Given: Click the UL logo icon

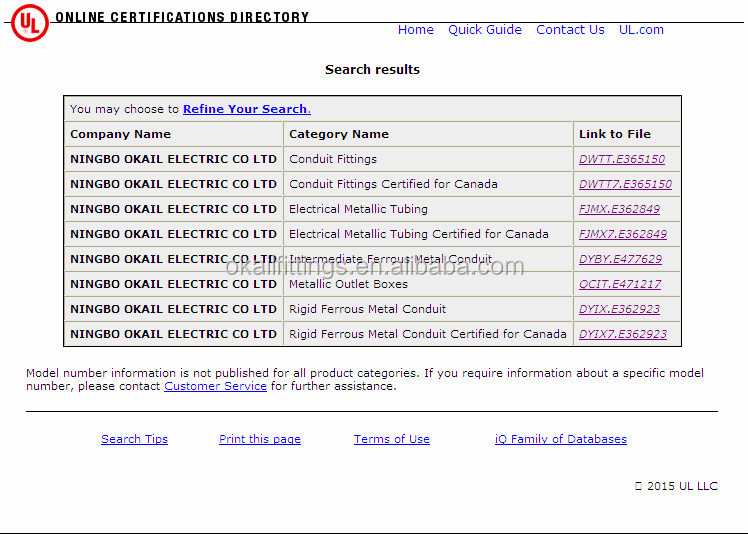Looking at the screenshot, I should (x=30, y=23).
